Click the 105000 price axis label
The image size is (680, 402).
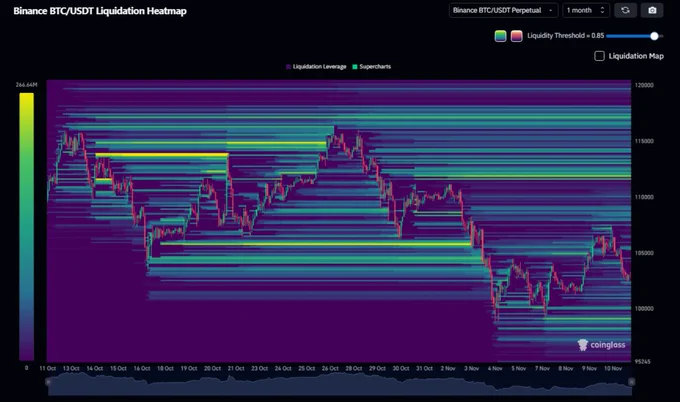coord(644,253)
